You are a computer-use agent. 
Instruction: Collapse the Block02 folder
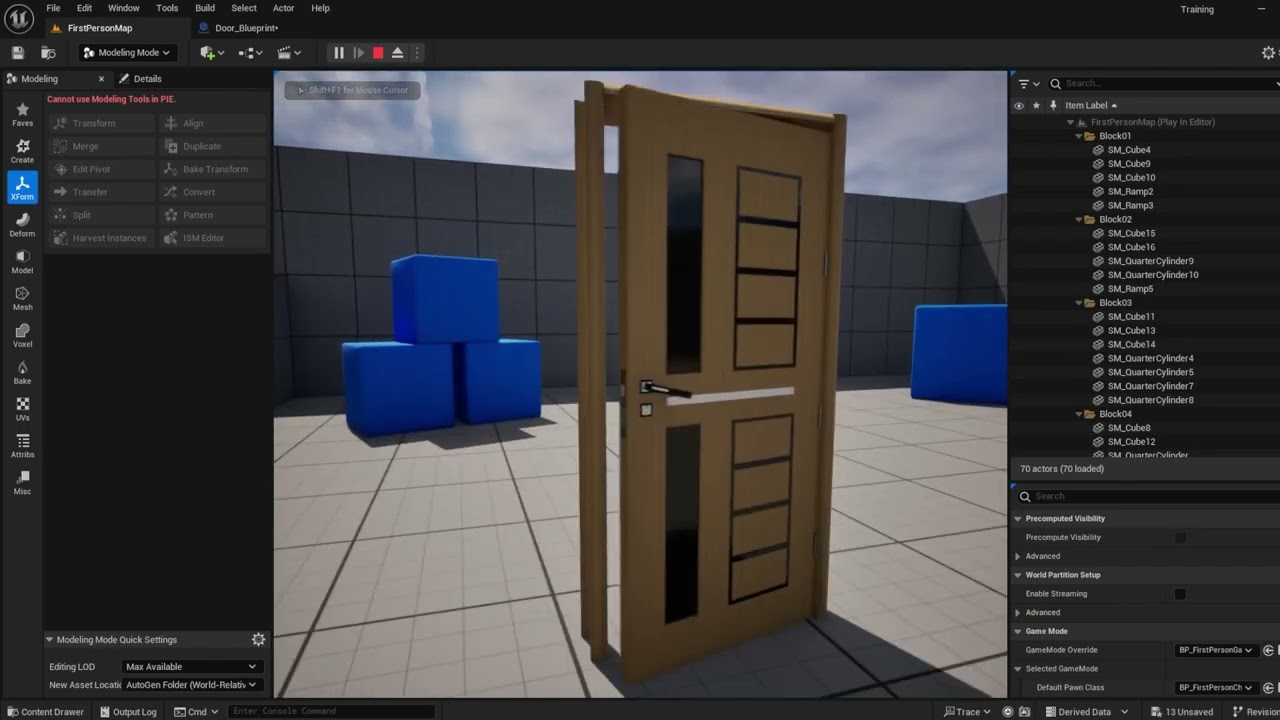point(1079,219)
